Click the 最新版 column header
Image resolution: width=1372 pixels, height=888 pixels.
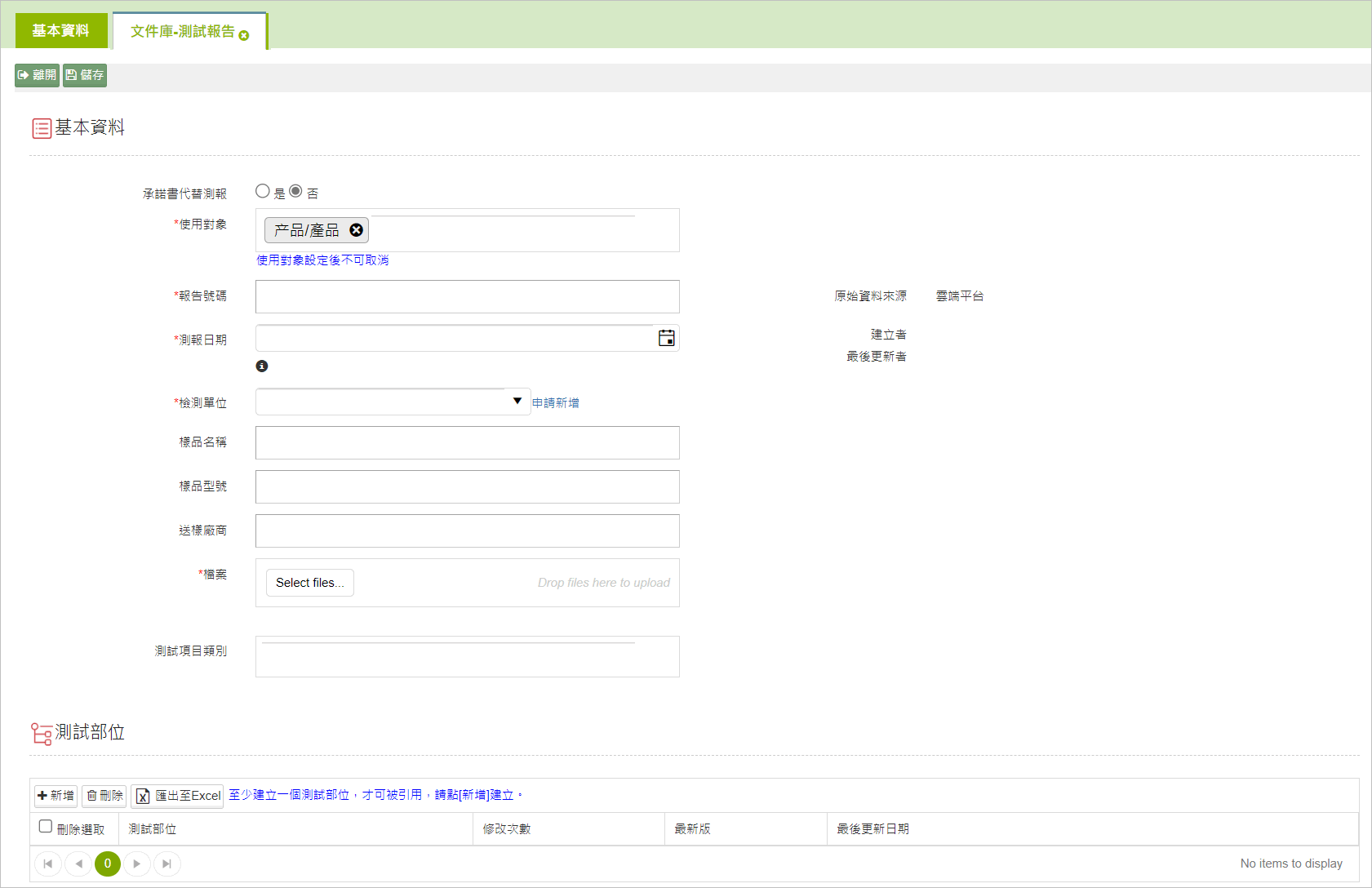coord(746,829)
